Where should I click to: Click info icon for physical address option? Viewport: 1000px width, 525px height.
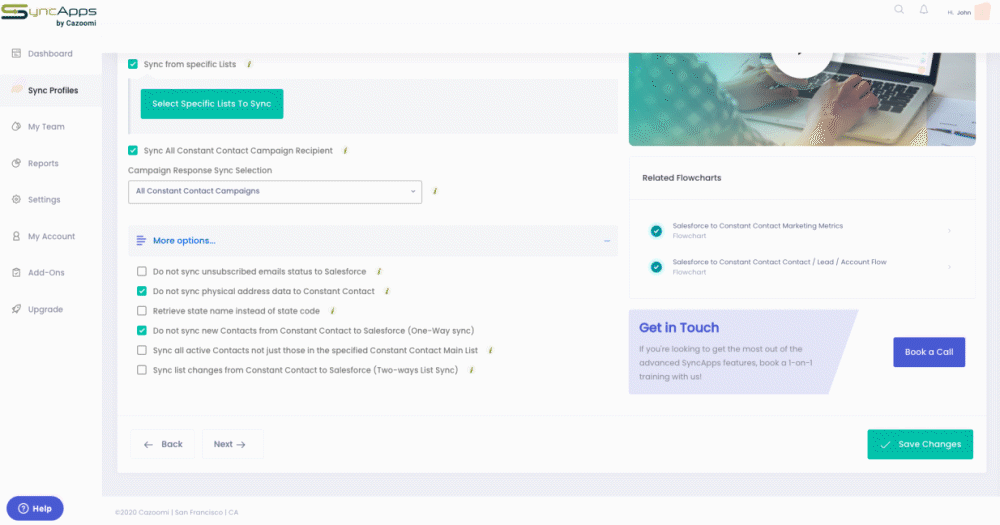tap(387, 291)
